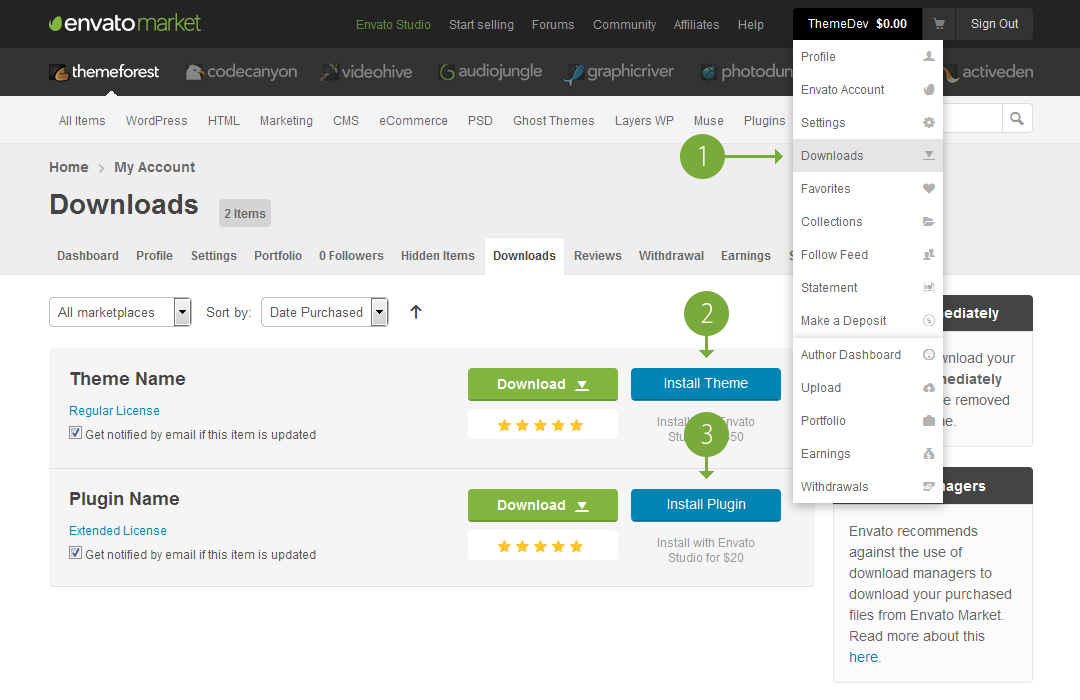This screenshot has width=1080, height=700.
Task: Open the 0 Followers tab
Action: pyautogui.click(x=351, y=256)
